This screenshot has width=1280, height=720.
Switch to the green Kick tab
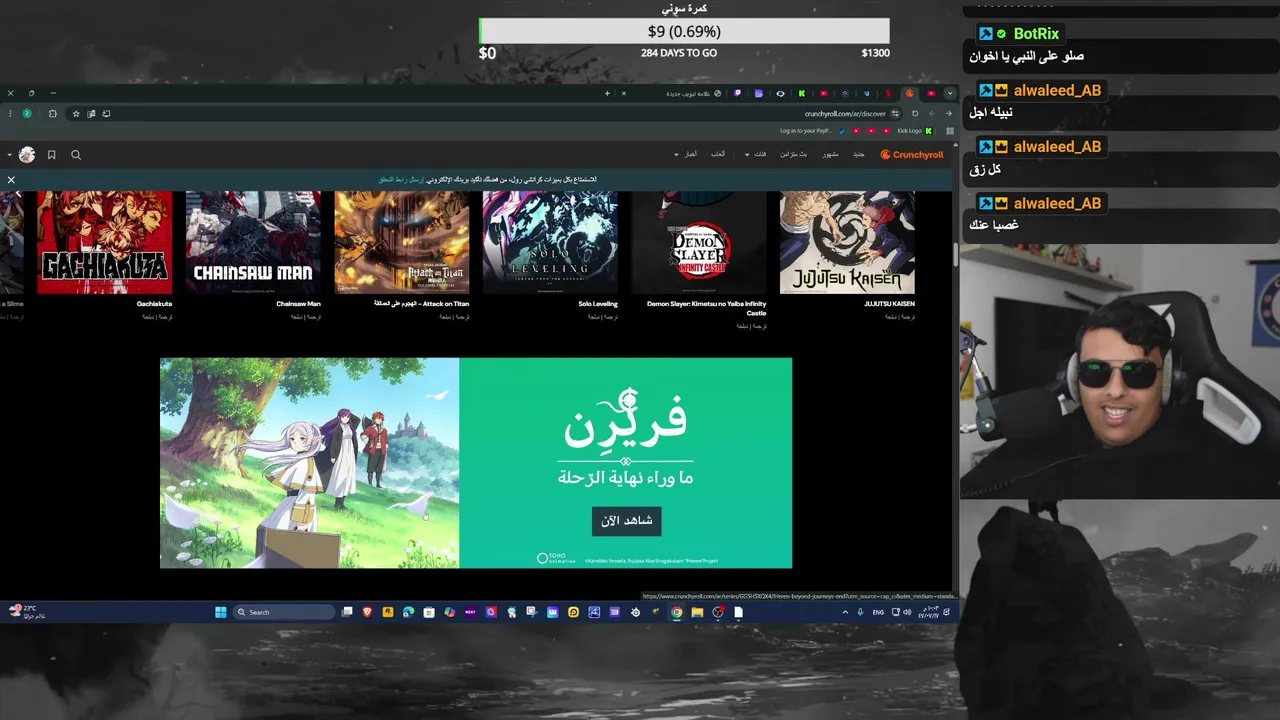coord(802,93)
